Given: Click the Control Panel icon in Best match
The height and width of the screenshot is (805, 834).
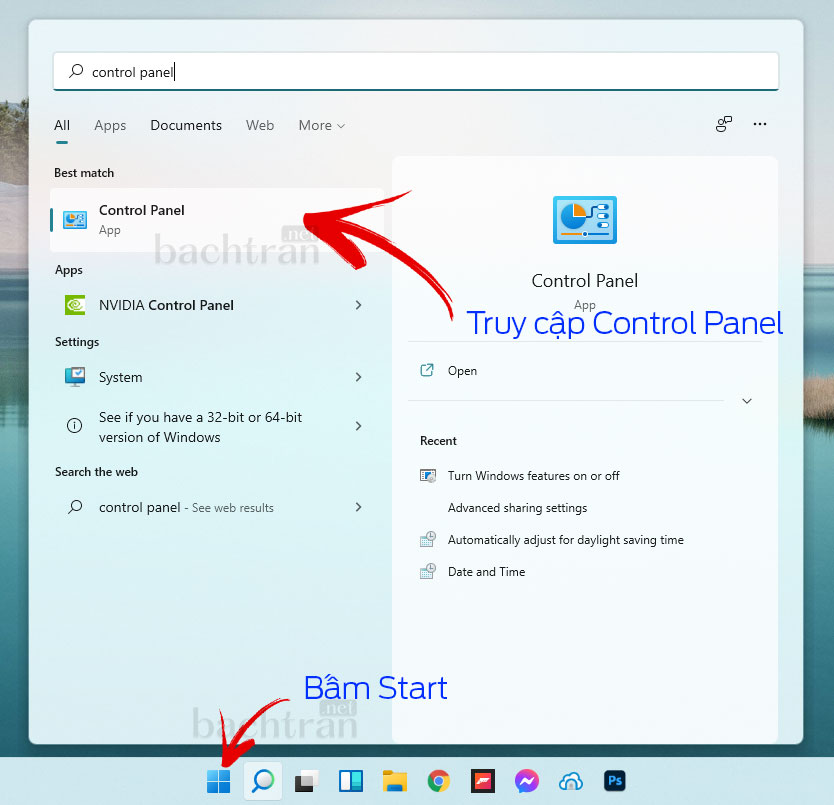Looking at the screenshot, I should [75, 220].
